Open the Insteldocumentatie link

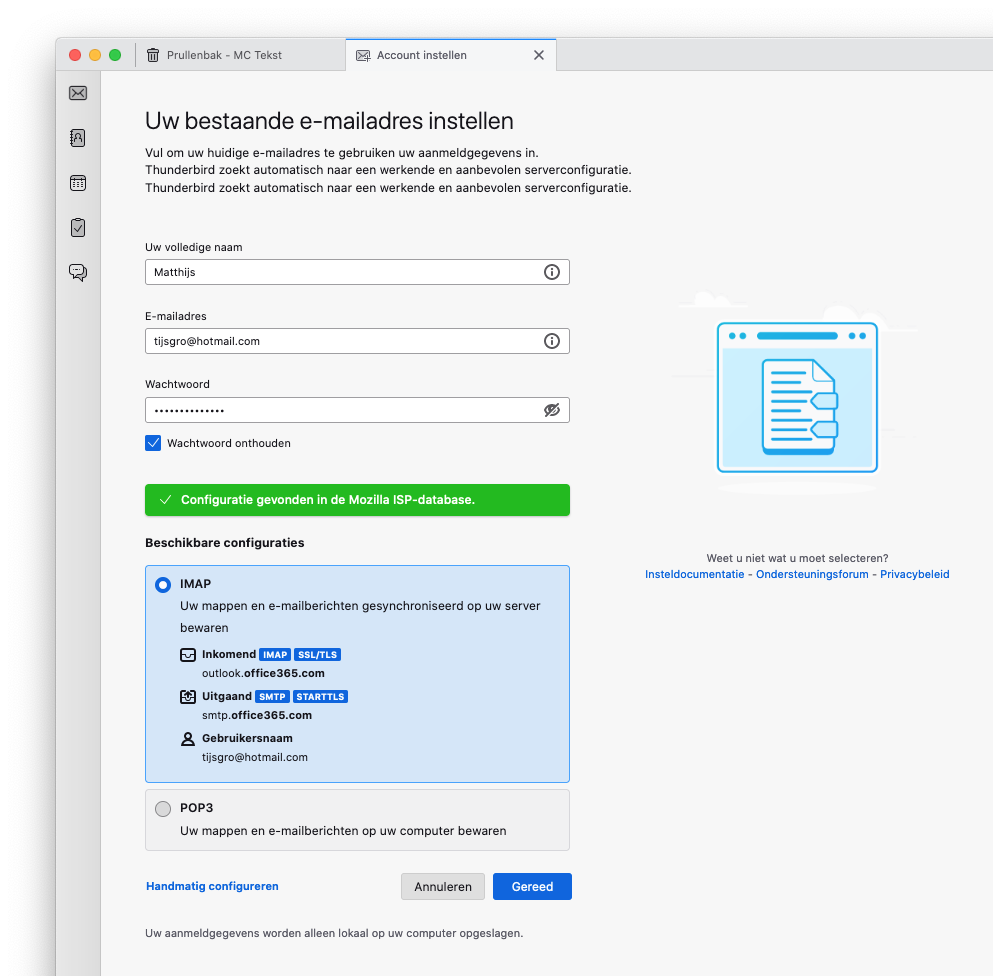(694, 574)
